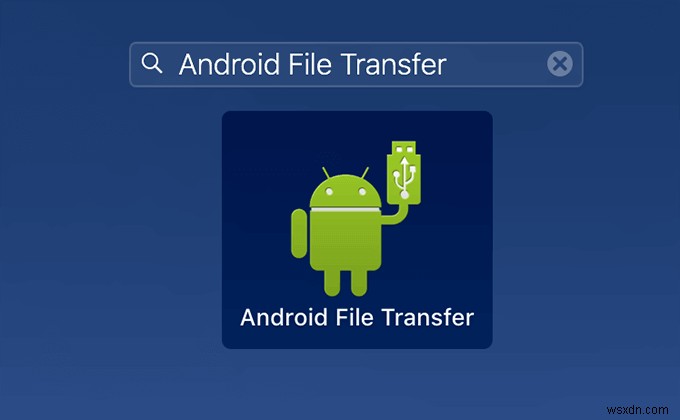Focus the Android File Transfer search field text
680x420 pixels.
pyautogui.click(x=313, y=64)
